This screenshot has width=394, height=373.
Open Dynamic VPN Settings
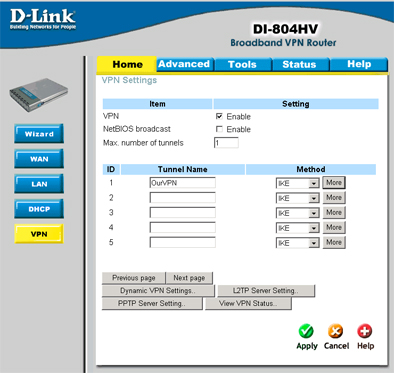(x=158, y=291)
